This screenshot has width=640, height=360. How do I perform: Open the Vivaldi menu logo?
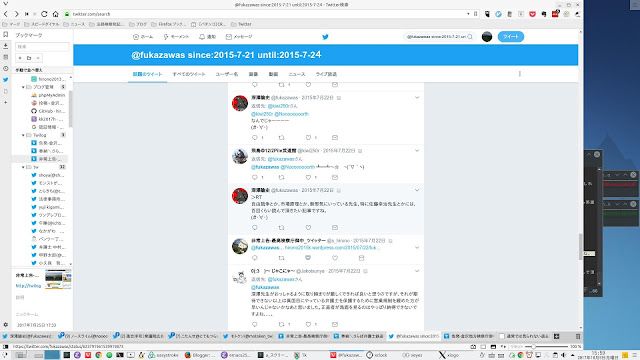[5, 4]
